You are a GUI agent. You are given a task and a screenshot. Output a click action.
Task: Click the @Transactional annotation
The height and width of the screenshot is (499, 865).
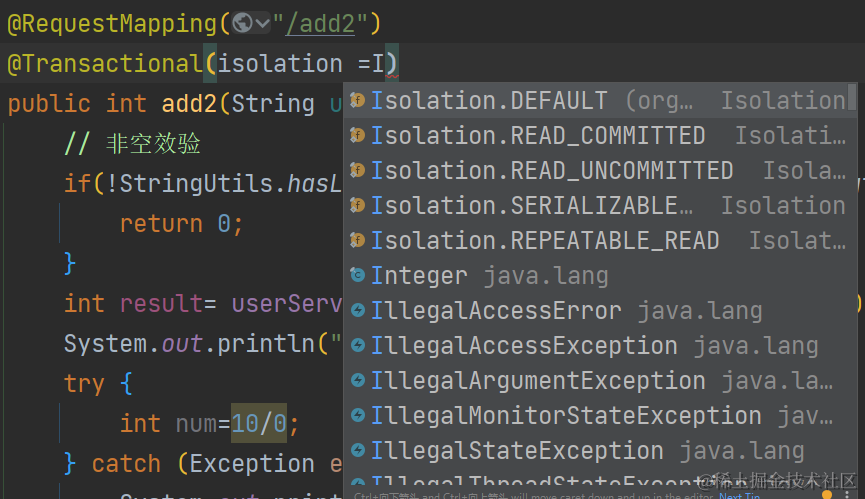[105, 64]
